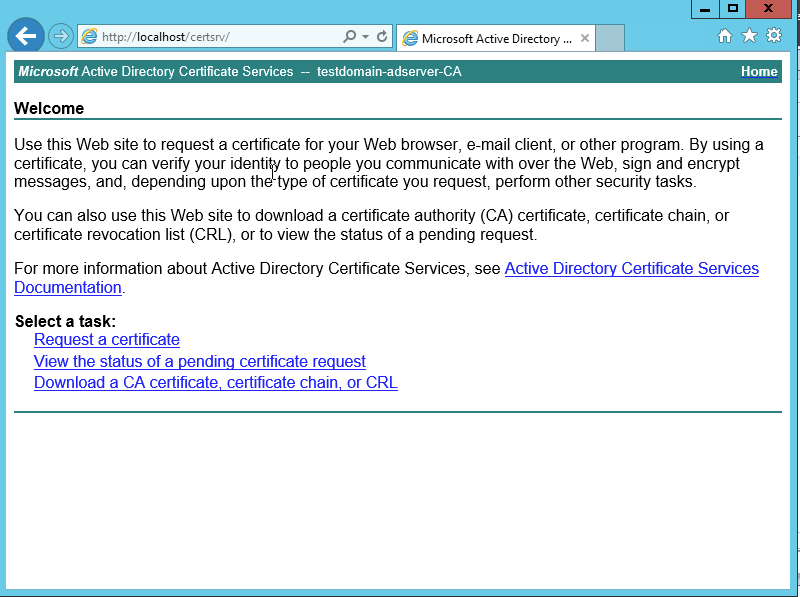Open the Tools gear menu
Viewport: 800px width, 597px height.
click(773, 36)
